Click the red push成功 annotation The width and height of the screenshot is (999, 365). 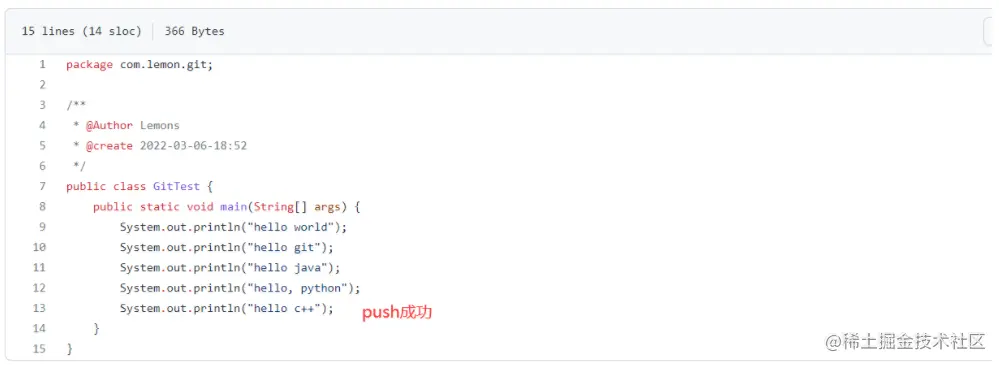397,313
